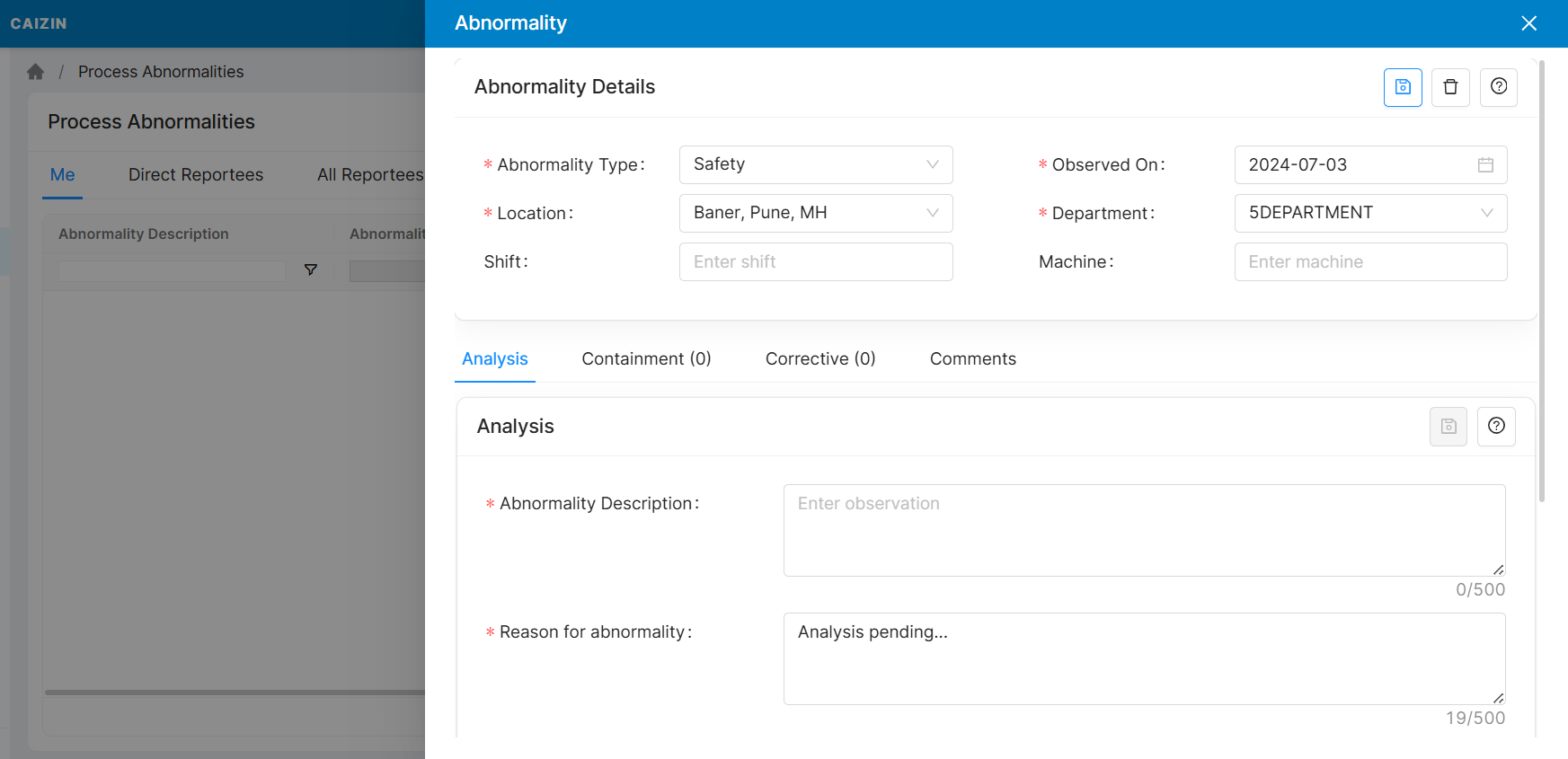1568x759 pixels.
Task: Click the Abnormality Description column filter icon
Action: [311, 269]
